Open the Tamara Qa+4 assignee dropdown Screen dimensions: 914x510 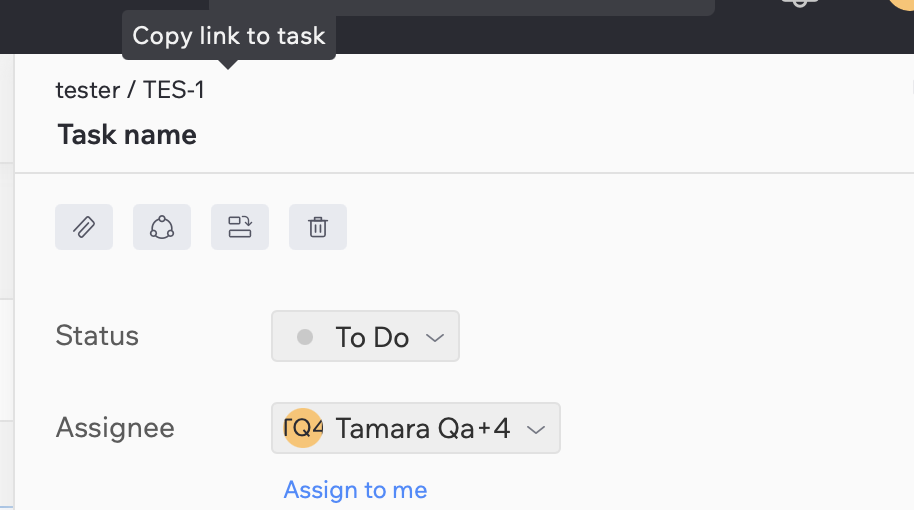pos(416,428)
